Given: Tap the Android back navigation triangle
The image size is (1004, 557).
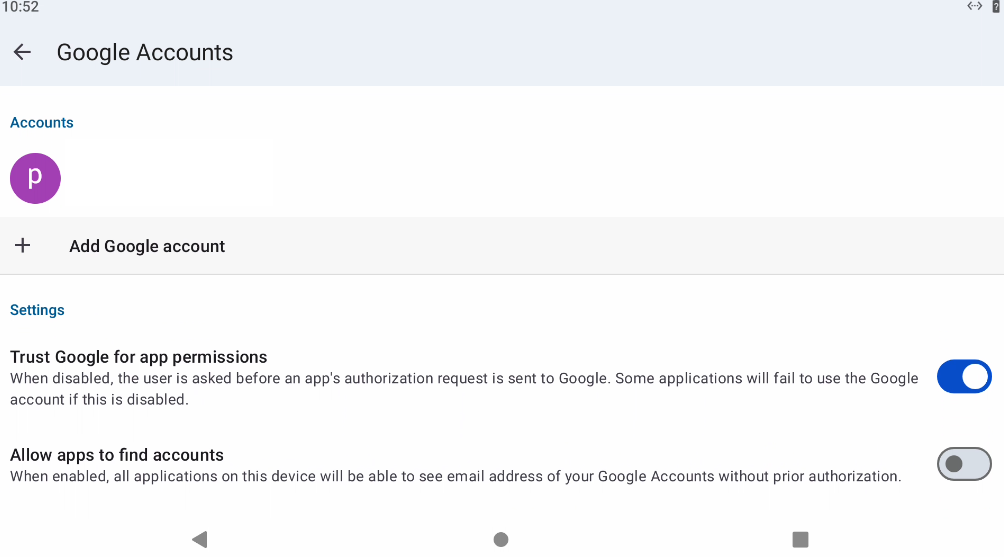Looking at the screenshot, I should (199, 539).
